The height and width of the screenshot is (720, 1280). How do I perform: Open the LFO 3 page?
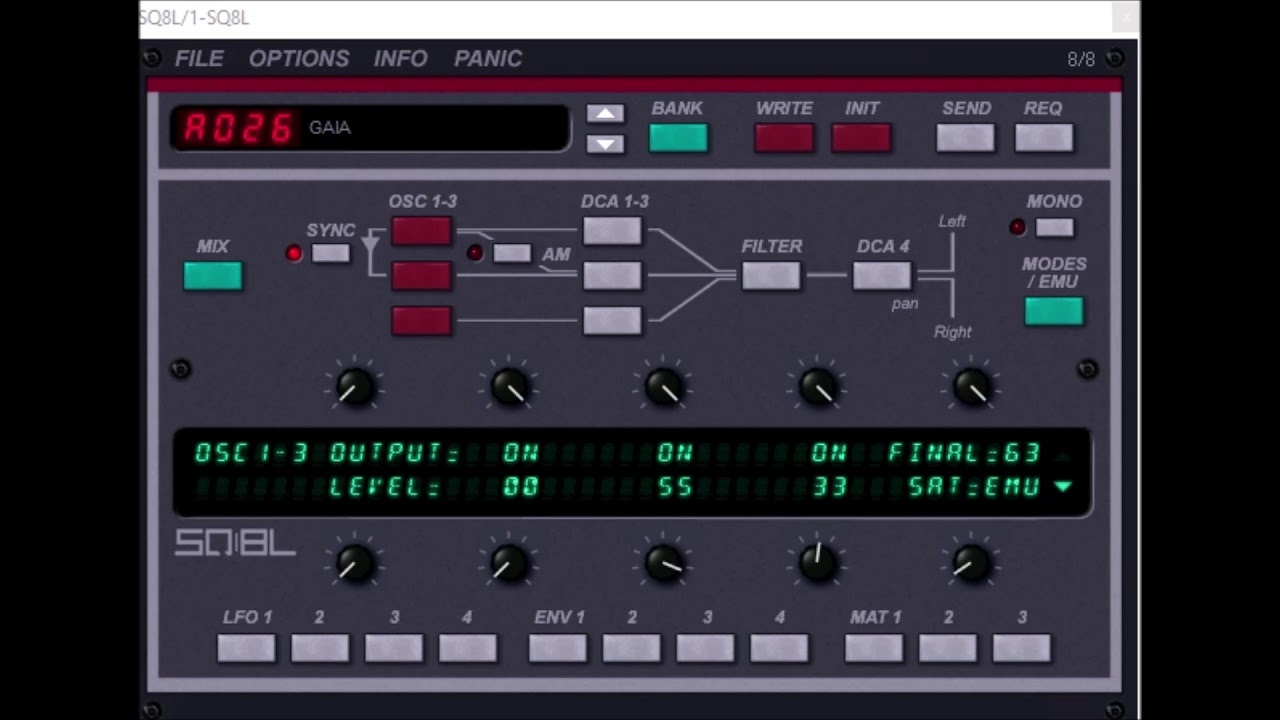[x=394, y=648]
